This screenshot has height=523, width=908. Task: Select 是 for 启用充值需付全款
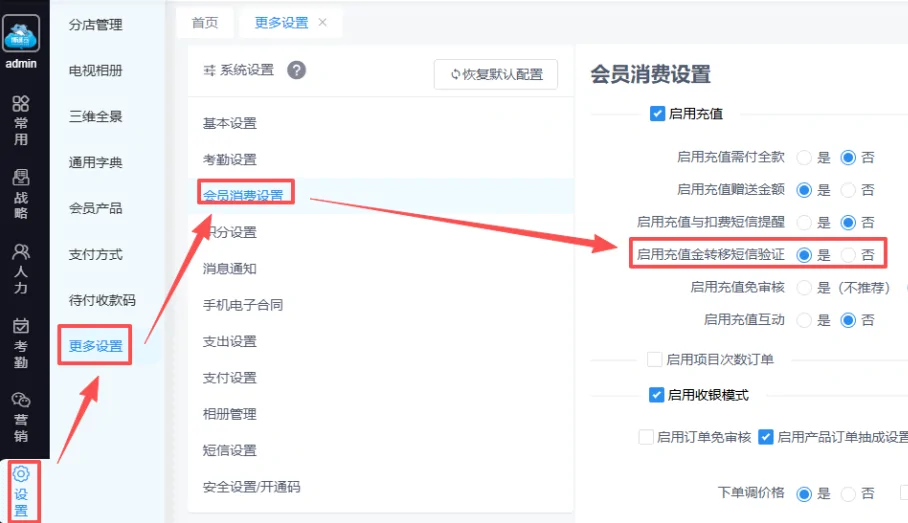(804, 158)
